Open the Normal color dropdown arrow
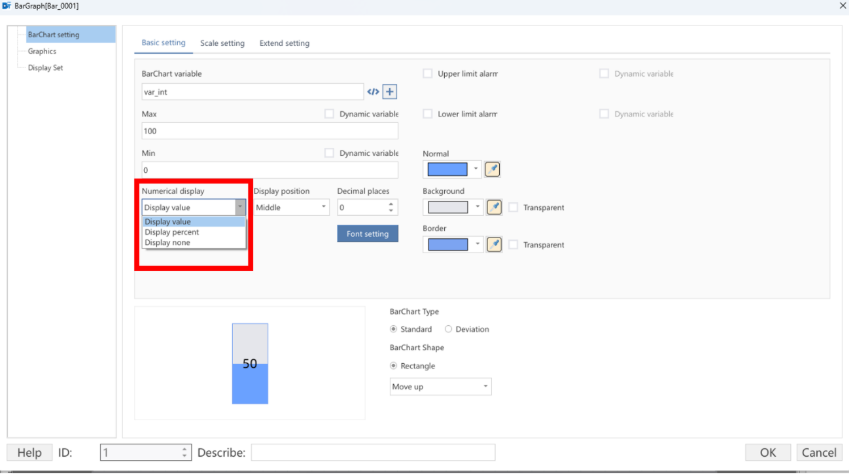The image size is (849, 474). coord(475,169)
